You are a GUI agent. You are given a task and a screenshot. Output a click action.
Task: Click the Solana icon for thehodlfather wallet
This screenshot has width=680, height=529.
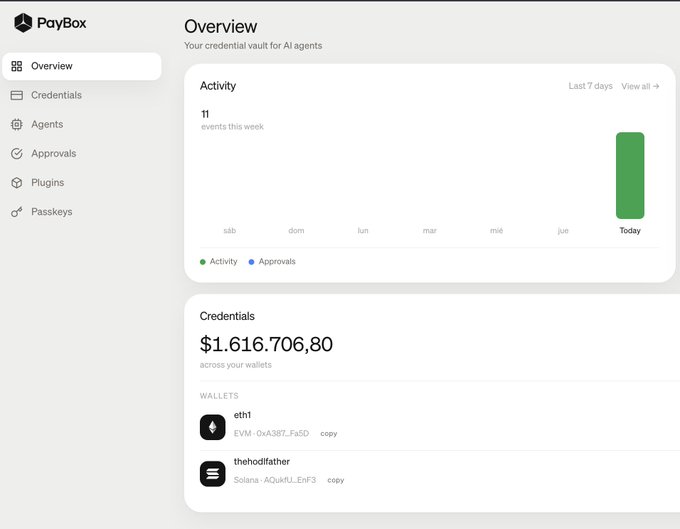[x=212, y=473]
